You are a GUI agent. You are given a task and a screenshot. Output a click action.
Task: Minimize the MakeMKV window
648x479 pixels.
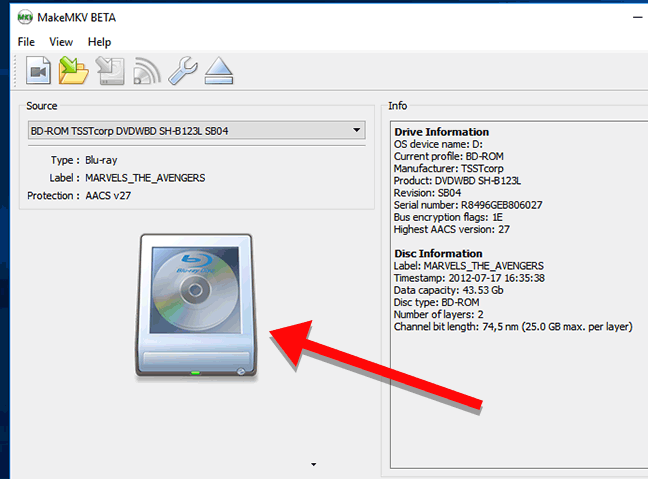tap(637, 17)
